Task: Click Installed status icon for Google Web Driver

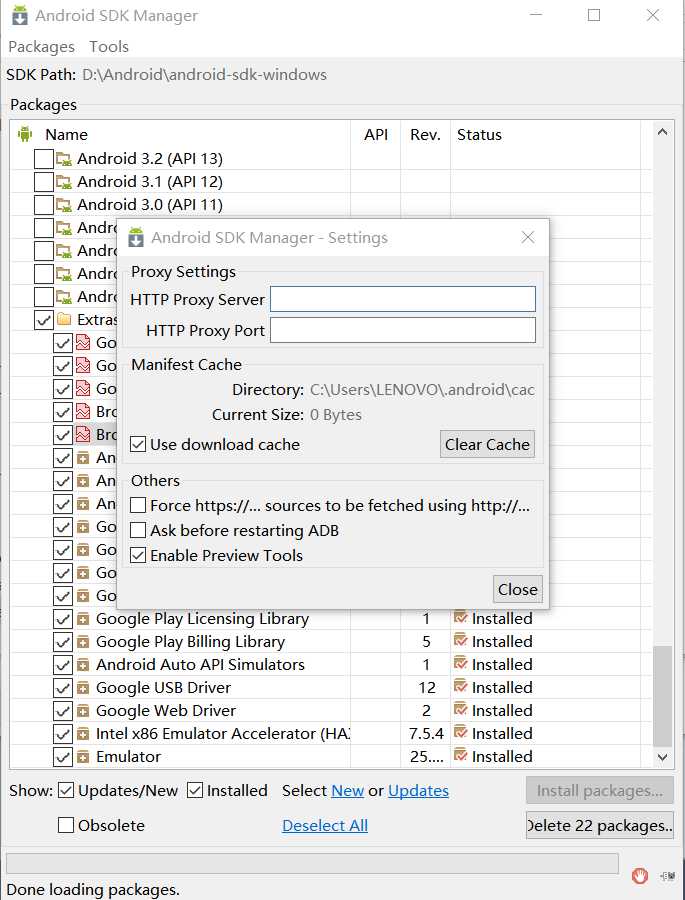Action: coord(461,710)
